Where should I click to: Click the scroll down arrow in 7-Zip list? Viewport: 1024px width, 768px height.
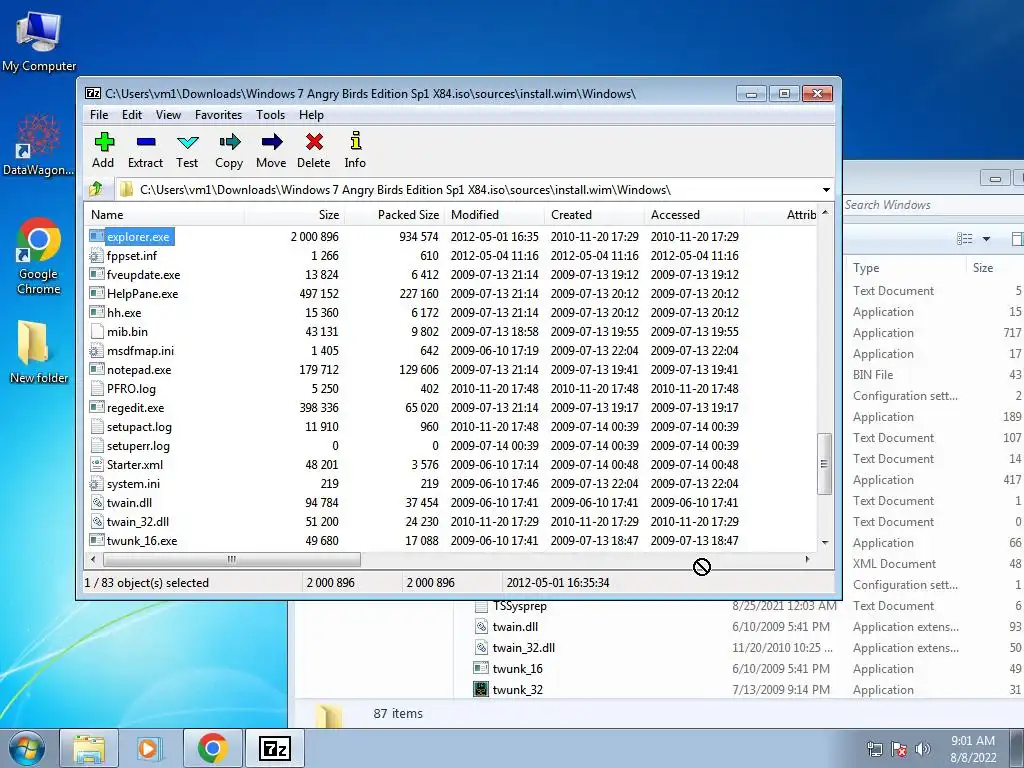click(x=825, y=543)
